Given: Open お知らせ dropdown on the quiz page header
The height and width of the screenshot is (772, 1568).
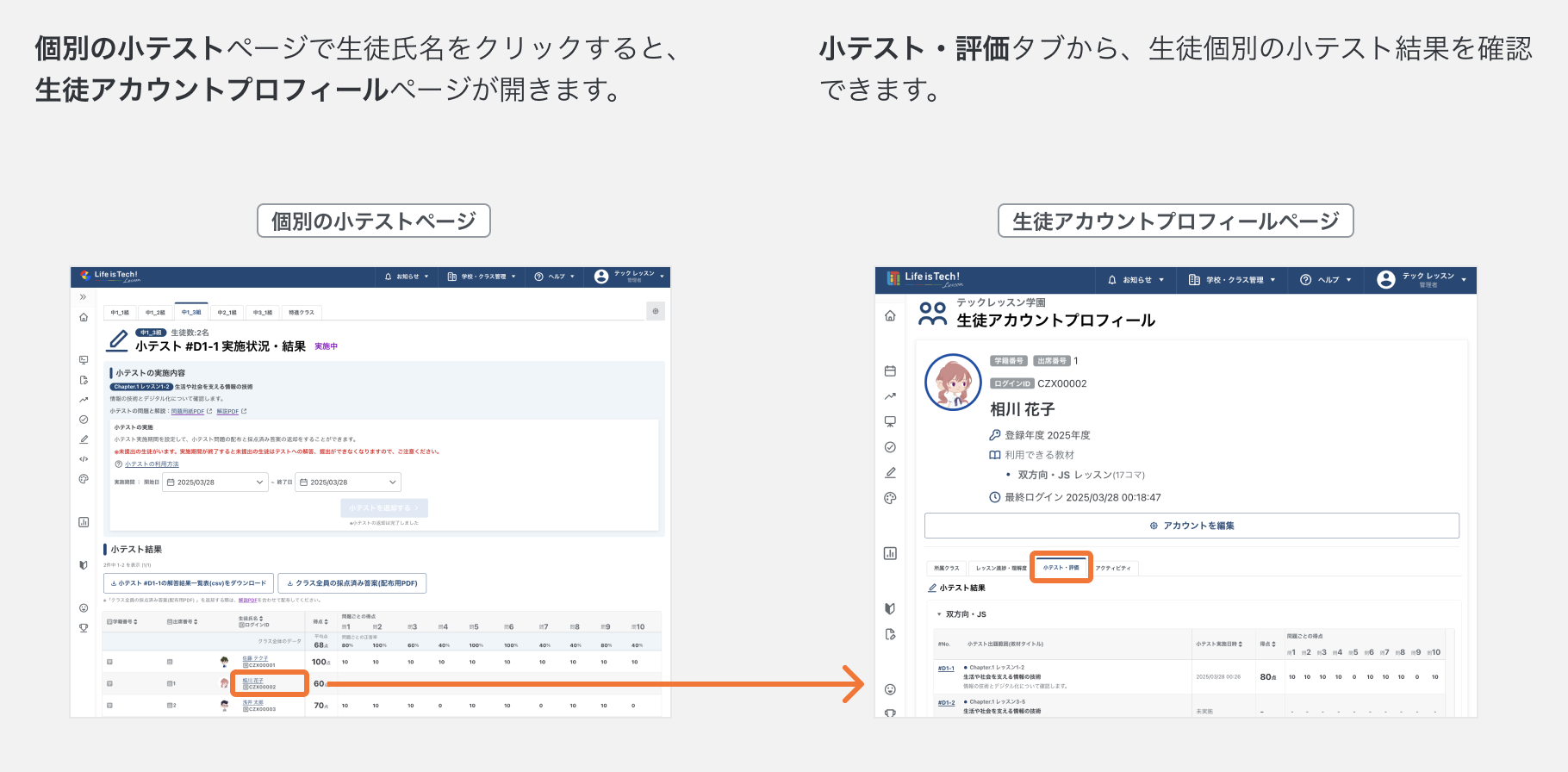Looking at the screenshot, I should coord(406,277).
